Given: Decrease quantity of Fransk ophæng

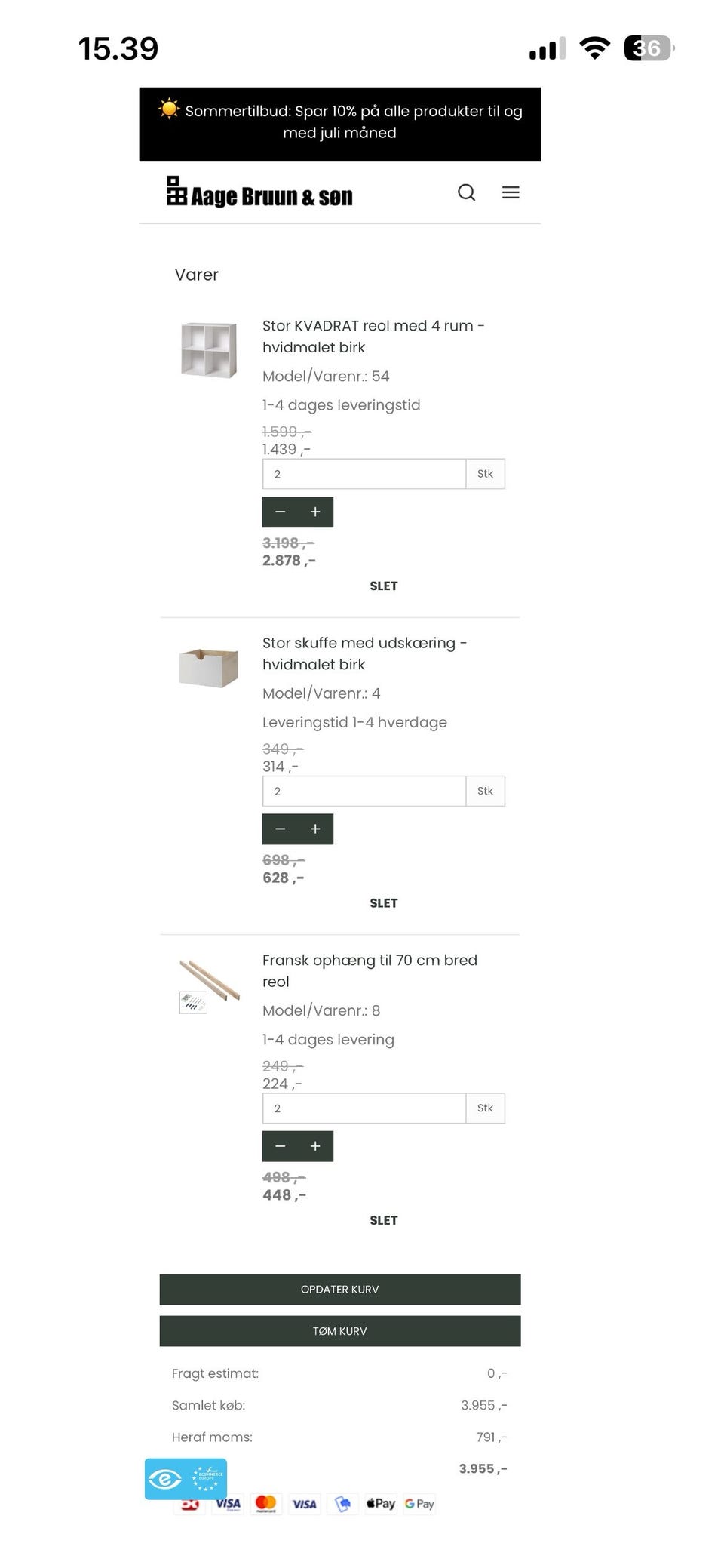Looking at the screenshot, I should [x=280, y=1145].
